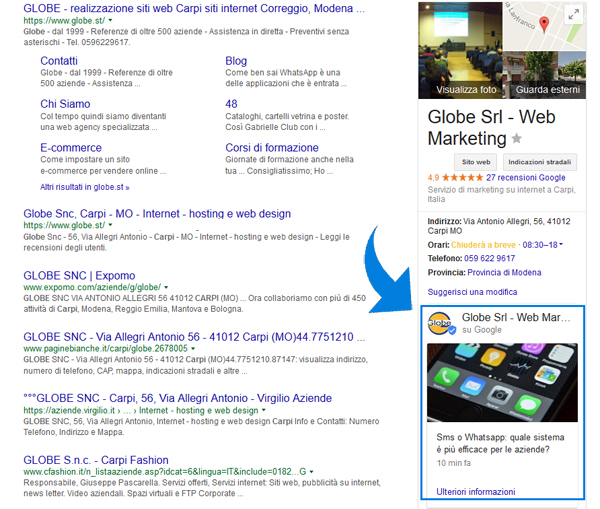Click Ulteriori informazioni link
The width and height of the screenshot is (600, 509).
(x=476, y=492)
